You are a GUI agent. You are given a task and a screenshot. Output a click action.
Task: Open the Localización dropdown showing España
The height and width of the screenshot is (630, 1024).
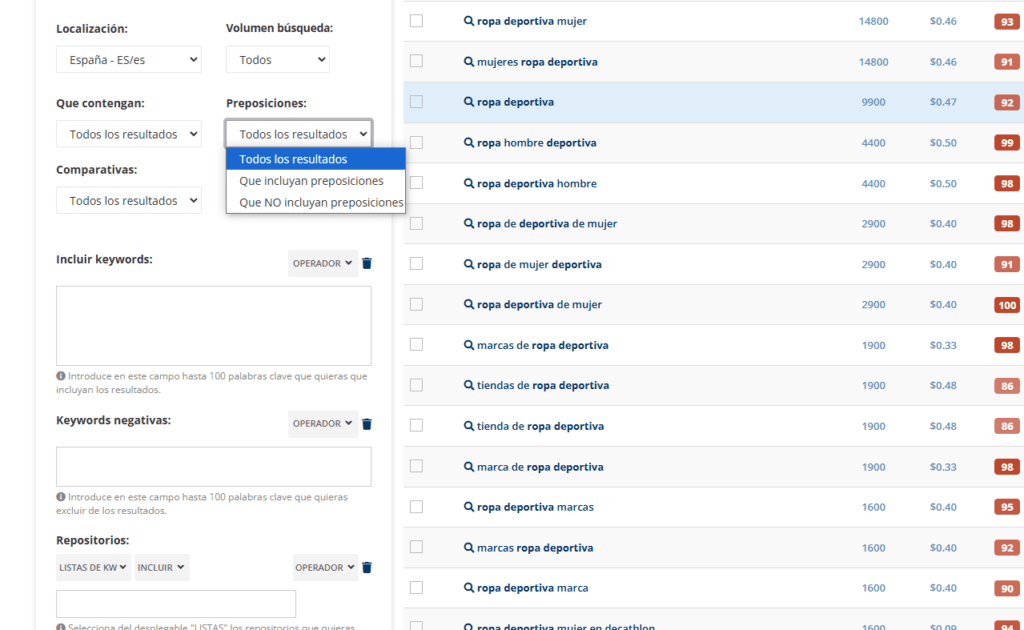coord(128,60)
